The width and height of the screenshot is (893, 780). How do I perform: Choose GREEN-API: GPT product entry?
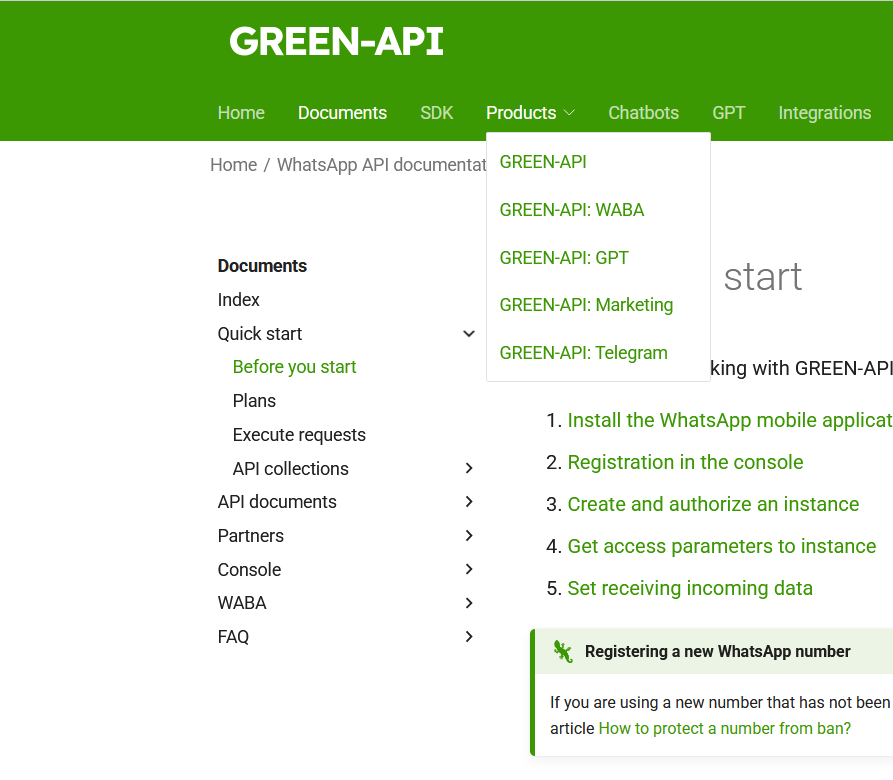click(564, 257)
